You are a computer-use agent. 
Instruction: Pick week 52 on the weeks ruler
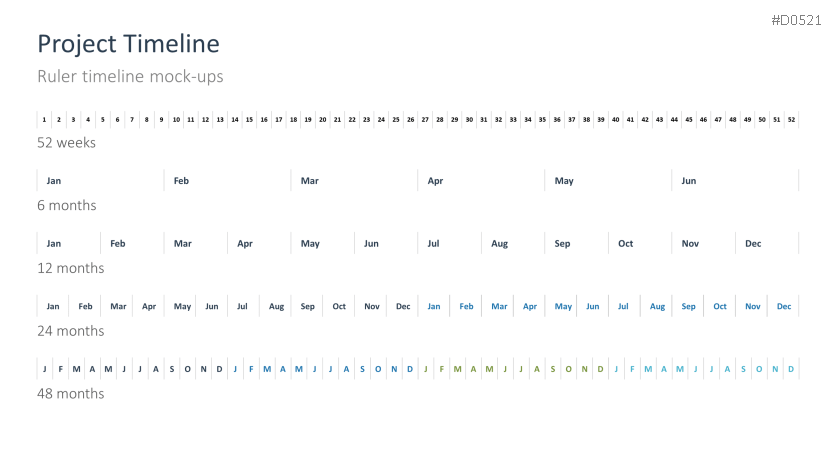[x=791, y=120]
